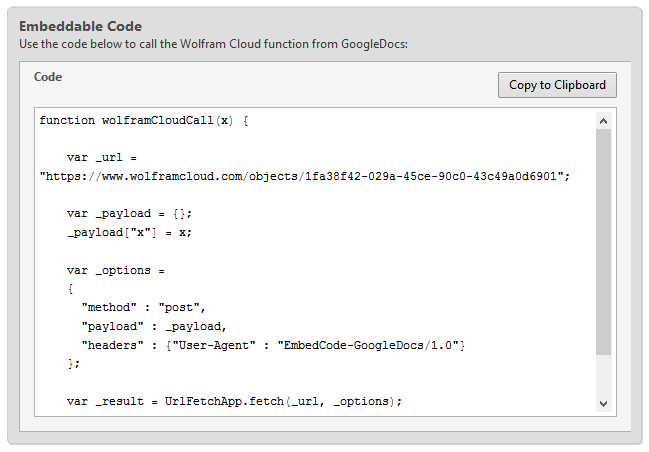
Task: Click the Embeddable Code heading
Action: pyautogui.click(x=80, y=26)
